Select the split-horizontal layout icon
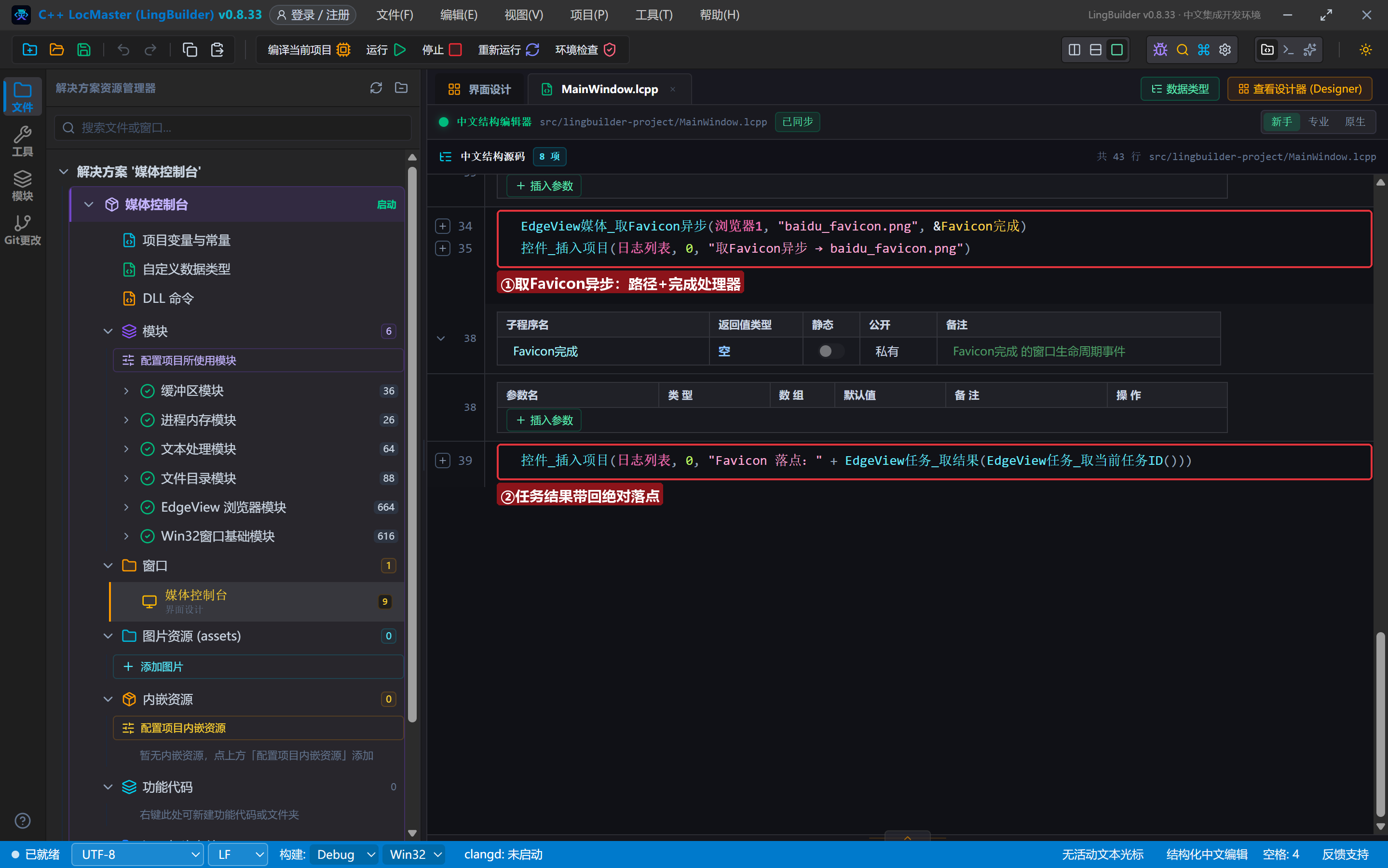1388x868 pixels. point(1096,50)
